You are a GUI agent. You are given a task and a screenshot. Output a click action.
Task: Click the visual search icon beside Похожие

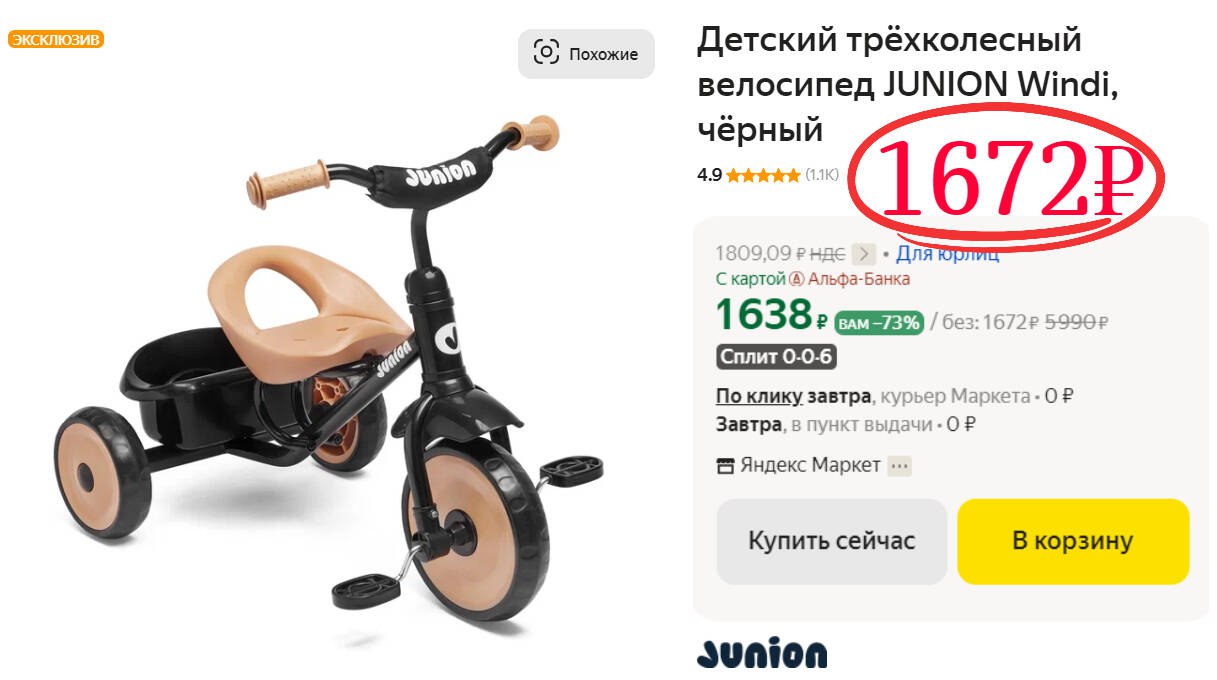546,53
